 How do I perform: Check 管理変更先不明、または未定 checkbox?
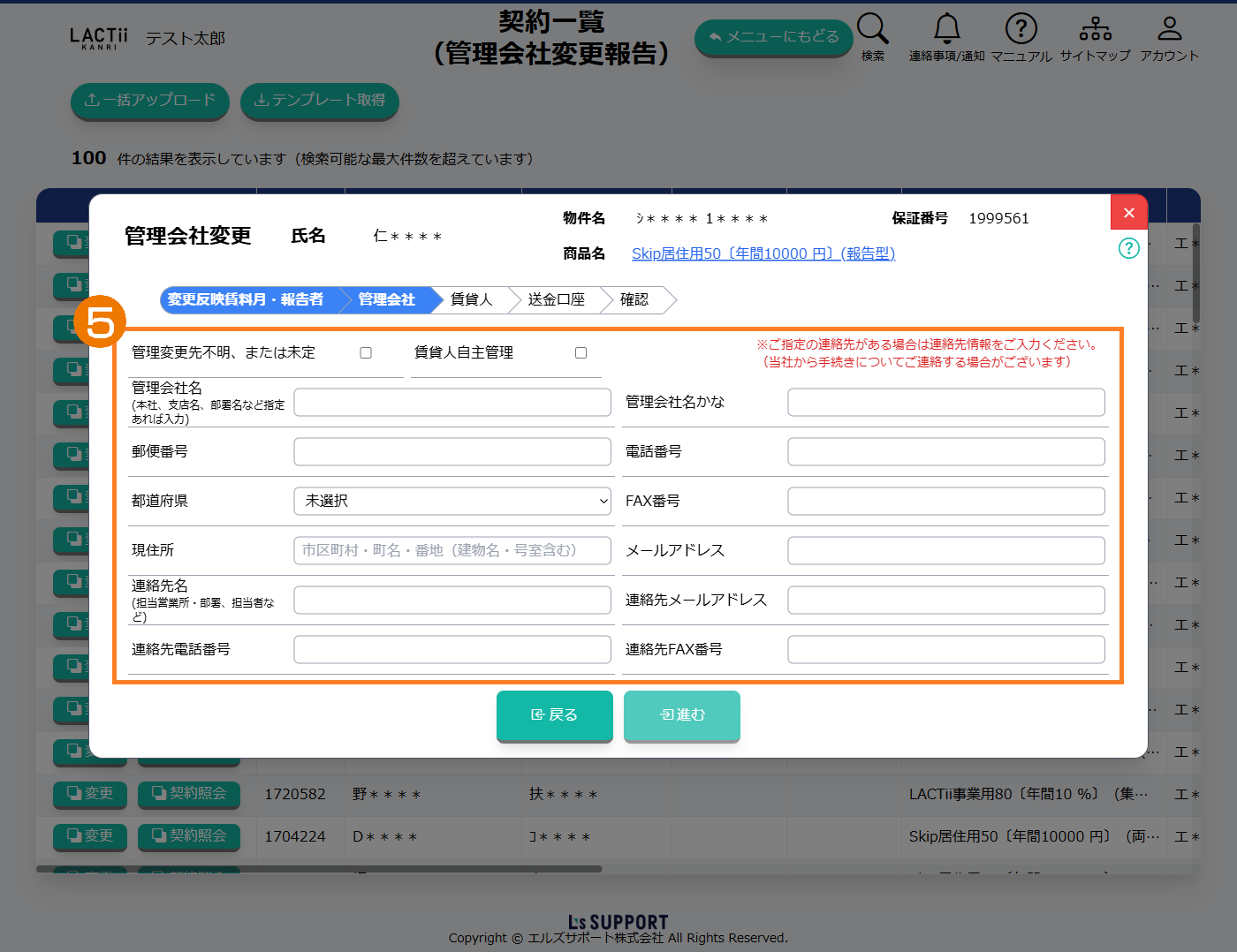366,353
